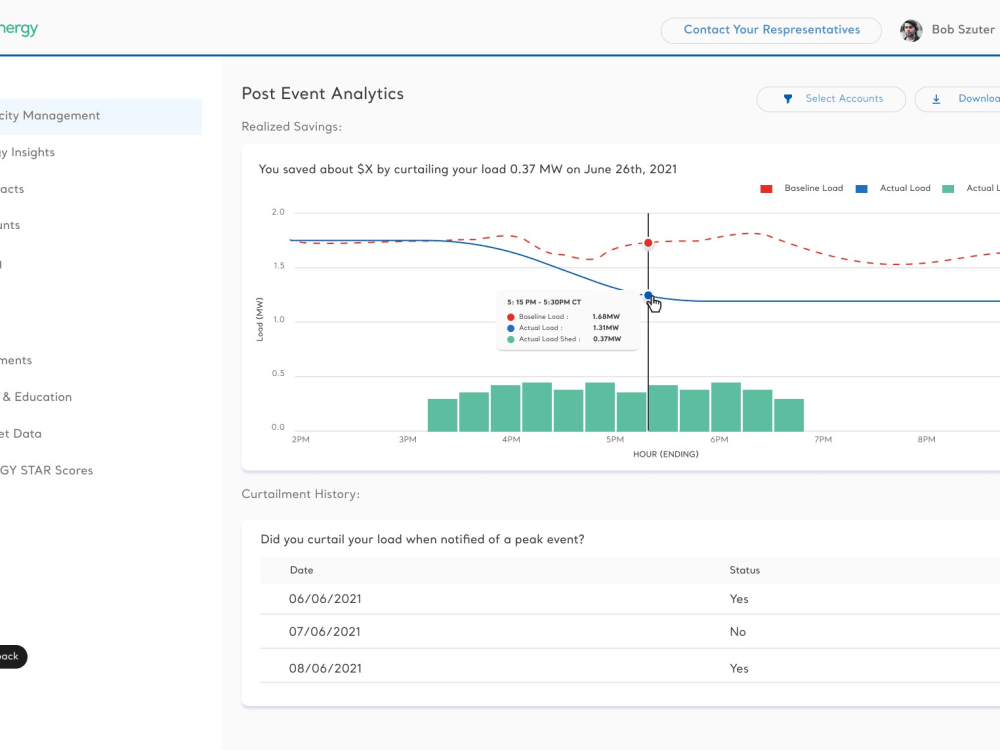Toggle the green Actual Load Shed legend swatch
Image resolution: width=1000 pixels, height=750 pixels.
[x=948, y=189]
